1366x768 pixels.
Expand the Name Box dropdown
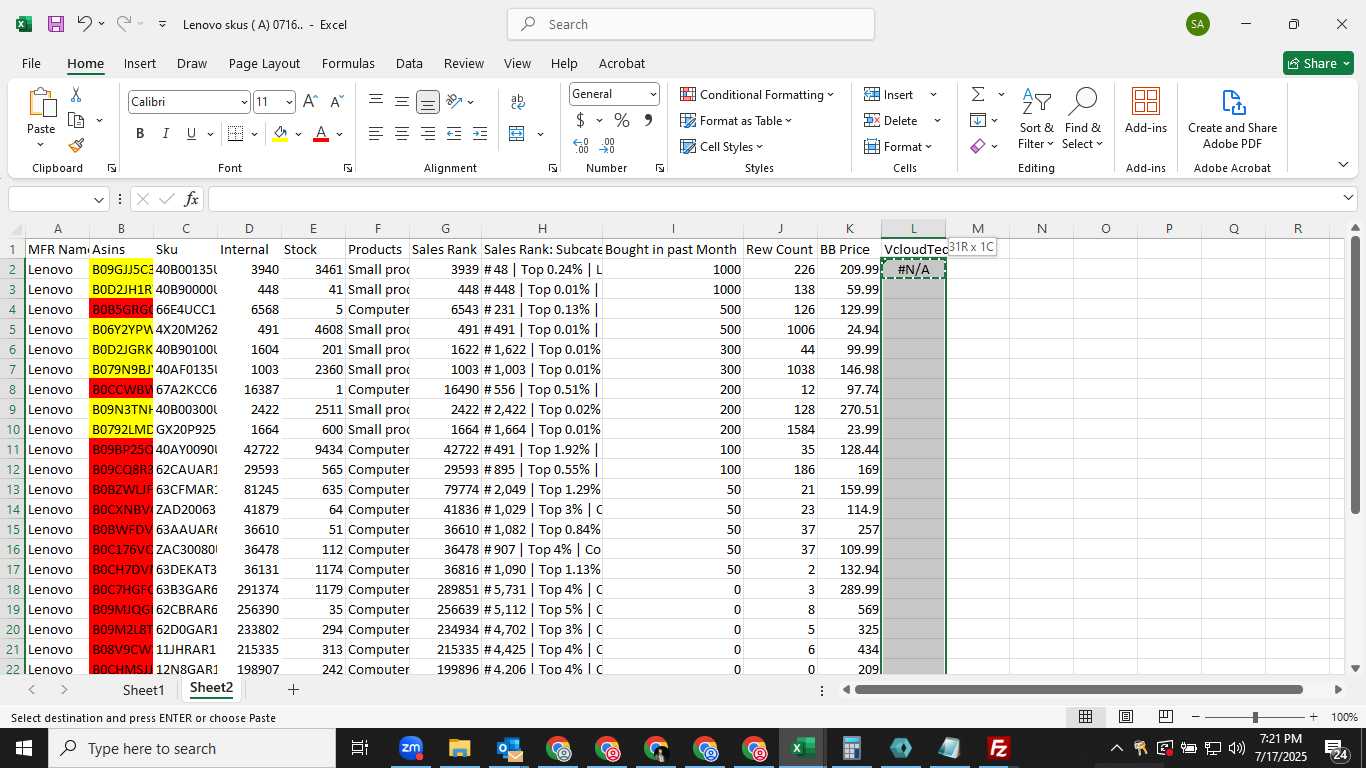click(98, 199)
